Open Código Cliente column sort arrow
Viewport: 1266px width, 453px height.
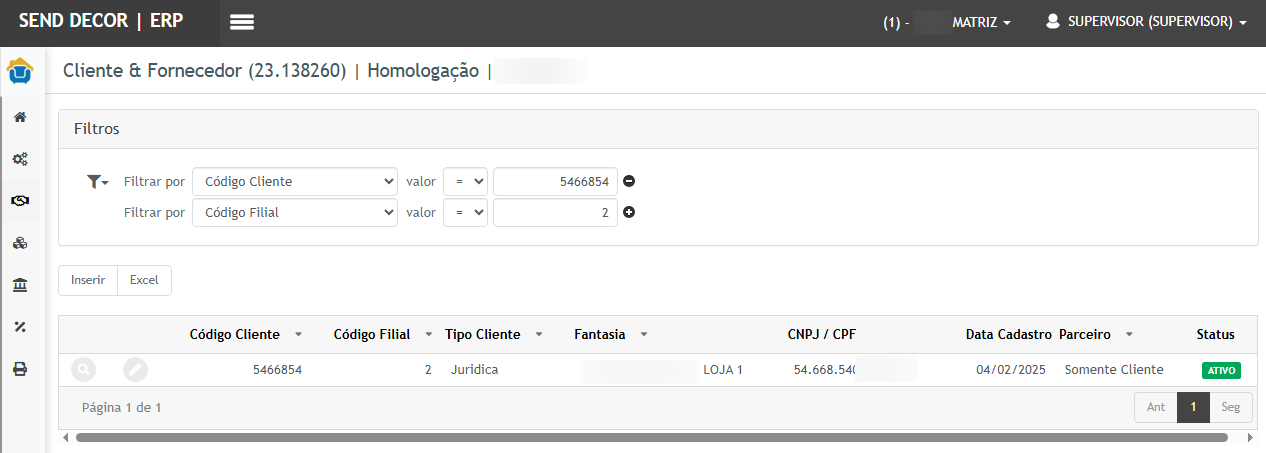[x=299, y=335]
